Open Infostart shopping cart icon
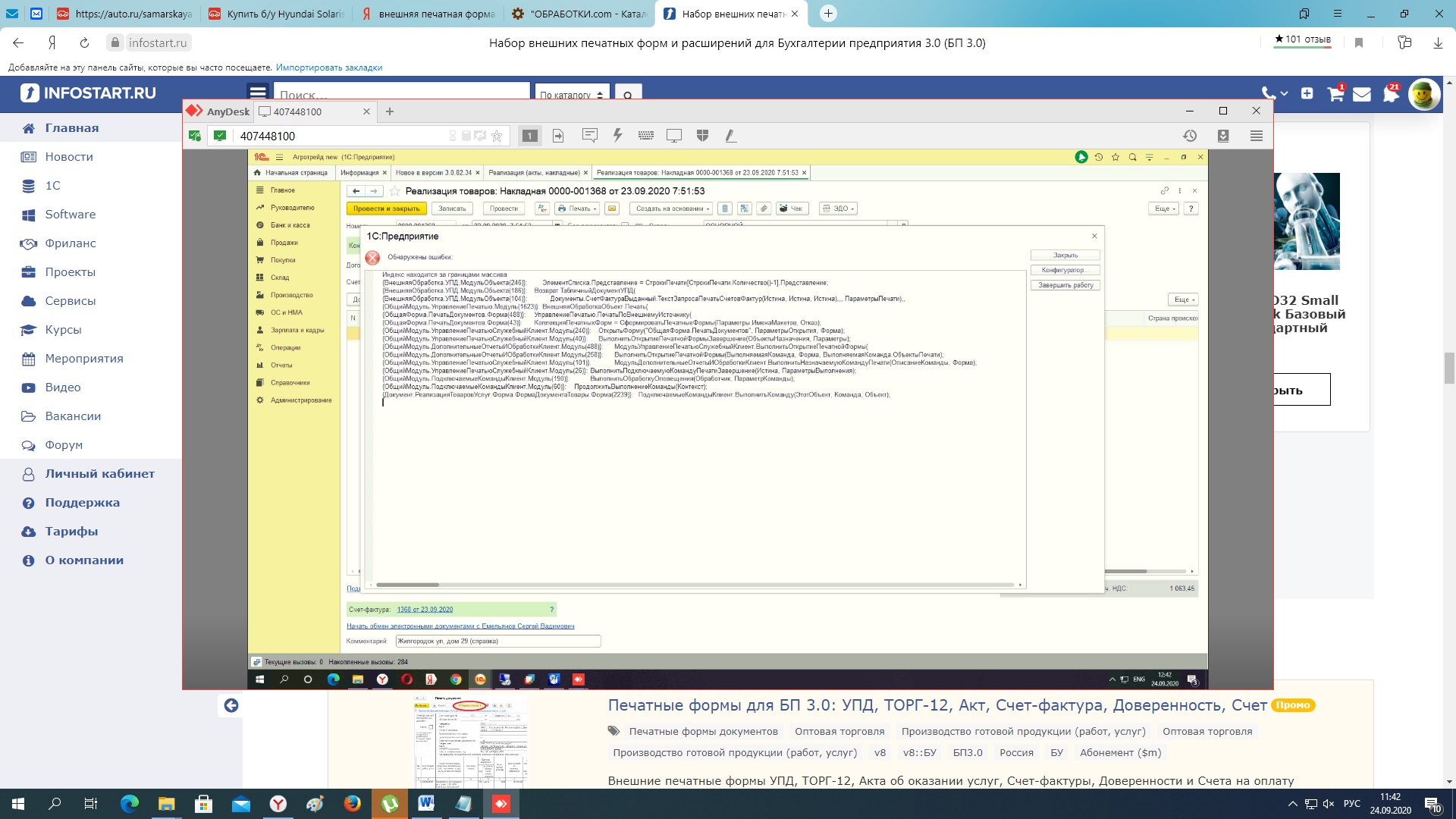The width and height of the screenshot is (1456, 819). click(x=1335, y=94)
